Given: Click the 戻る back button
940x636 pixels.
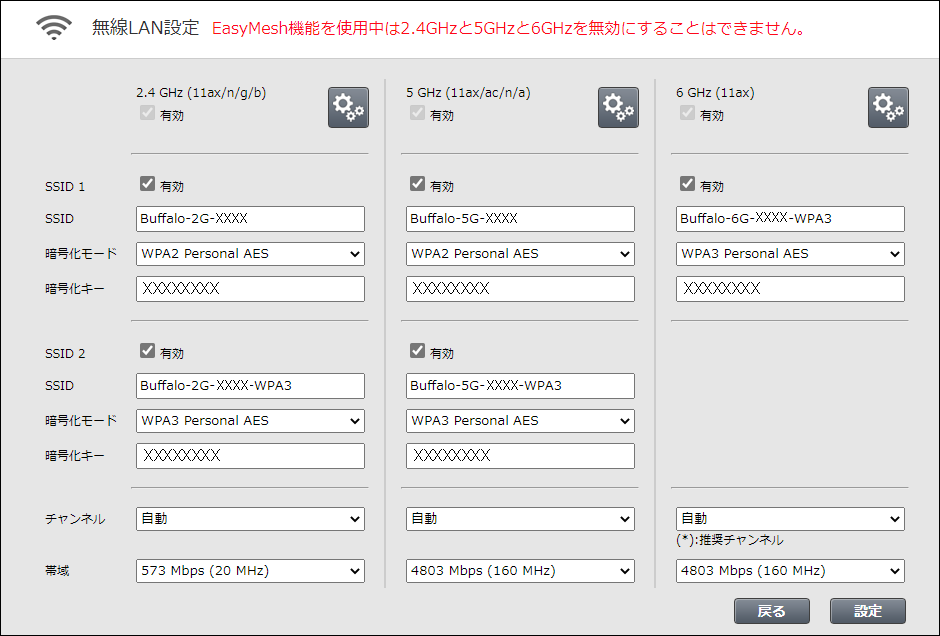Looking at the screenshot, I should click(772, 611).
